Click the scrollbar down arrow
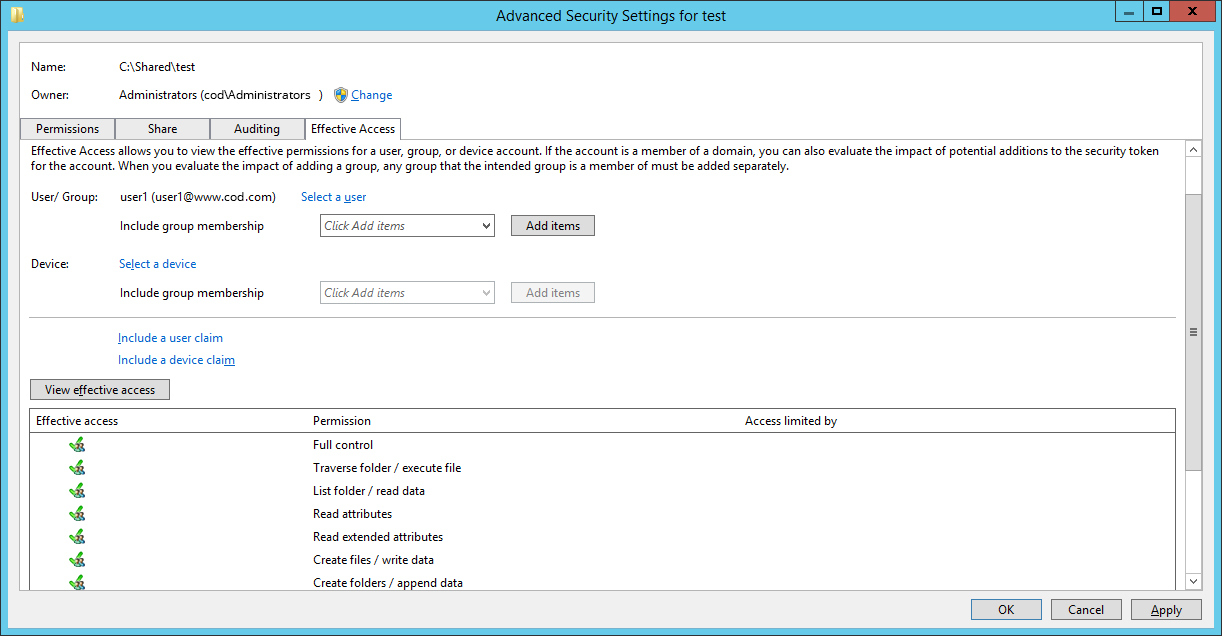 [1193, 581]
